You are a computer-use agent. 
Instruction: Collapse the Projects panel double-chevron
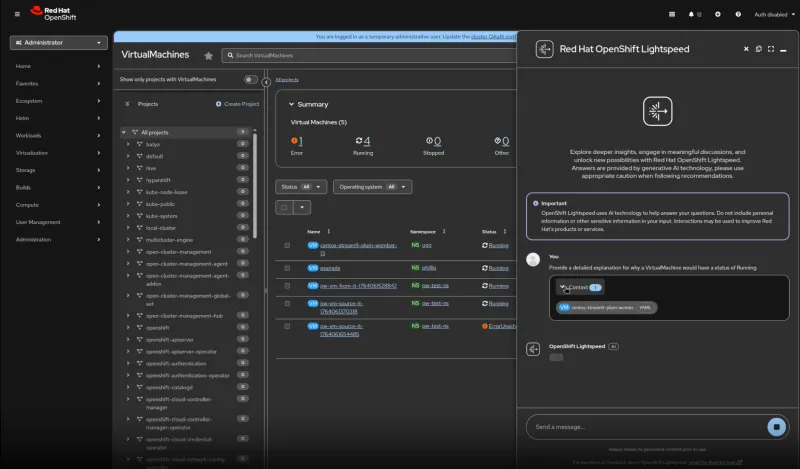pos(127,104)
